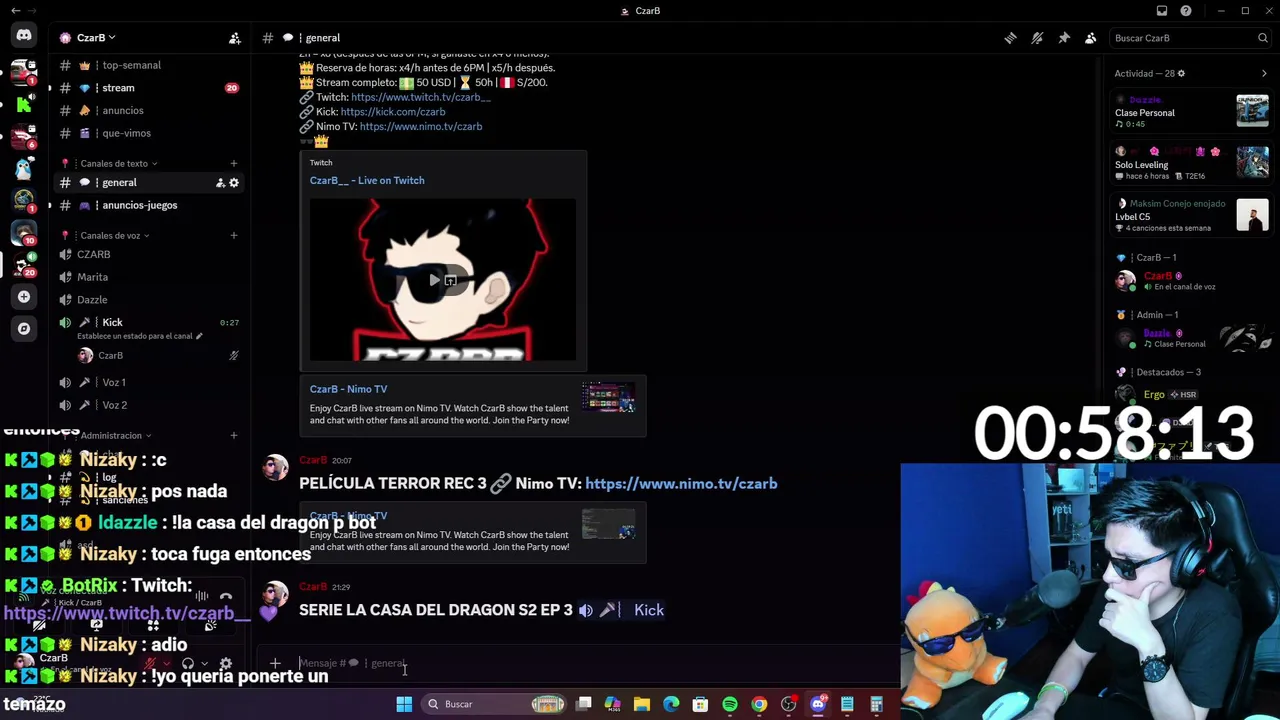Open threads icon in channel header
The image size is (1280, 720).
[1010, 38]
